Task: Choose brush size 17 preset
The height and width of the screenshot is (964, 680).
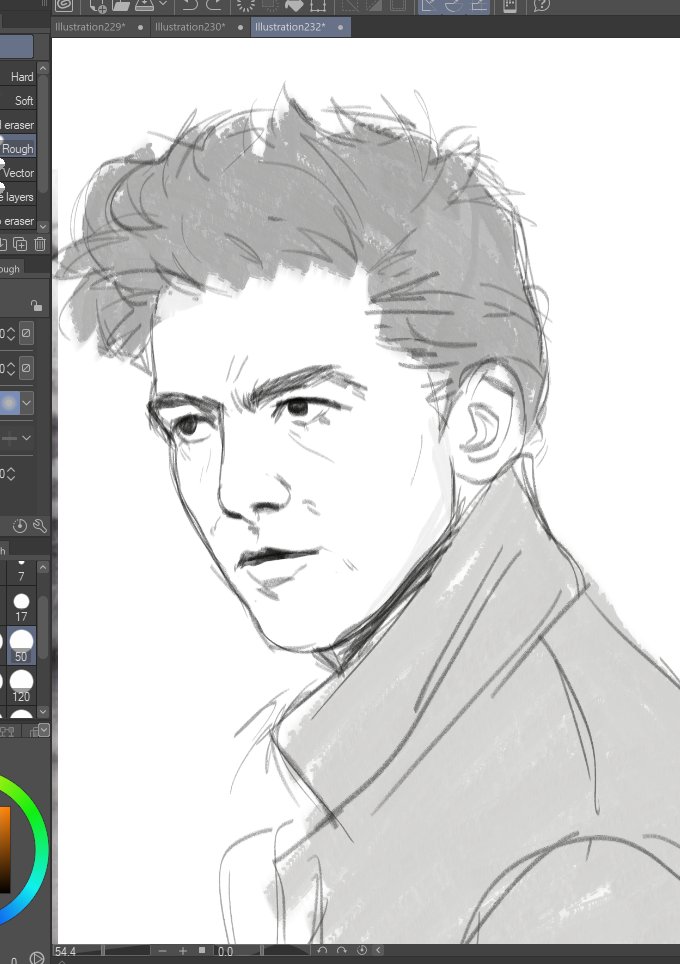Action: pos(22,606)
